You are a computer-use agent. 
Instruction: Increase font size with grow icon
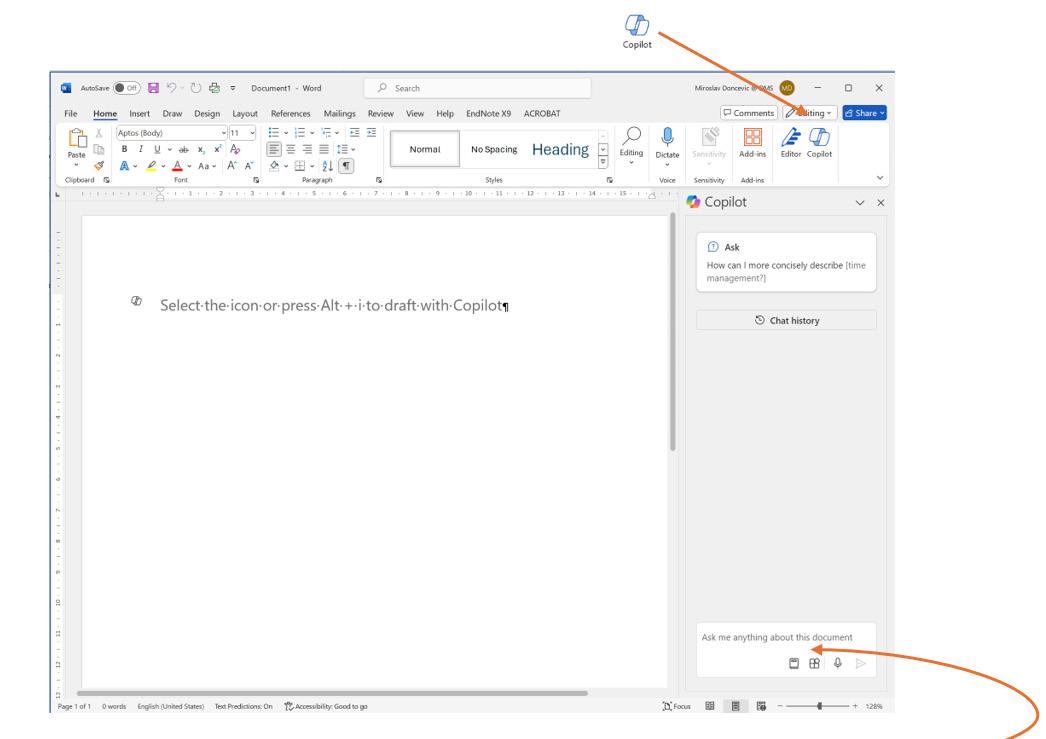coord(231,165)
